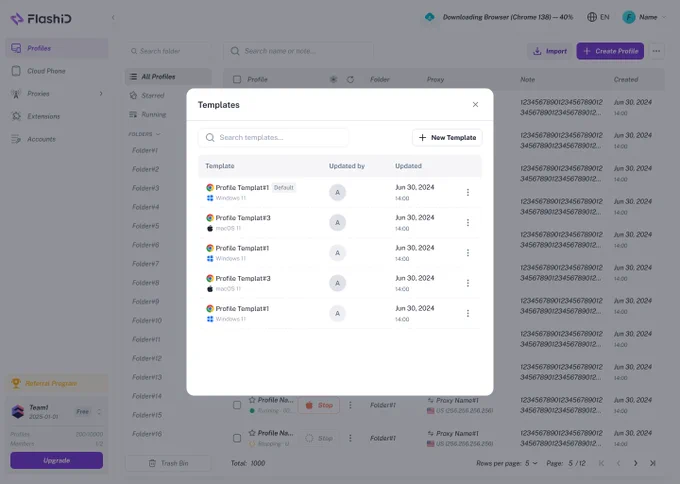
Task: Focus the Search templates field
Action: click(x=273, y=137)
